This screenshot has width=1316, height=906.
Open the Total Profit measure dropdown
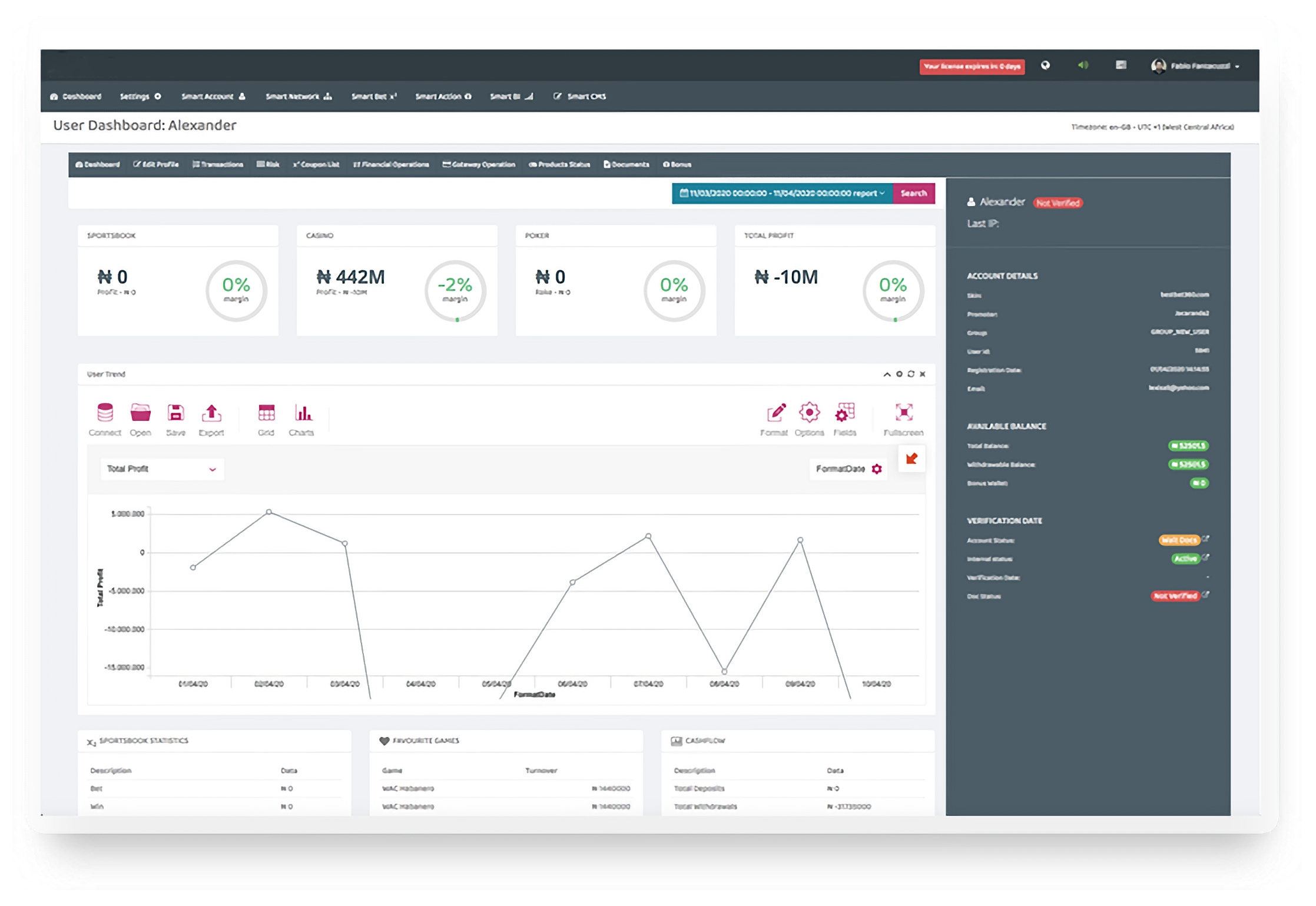pyautogui.click(x=162, y=469)
